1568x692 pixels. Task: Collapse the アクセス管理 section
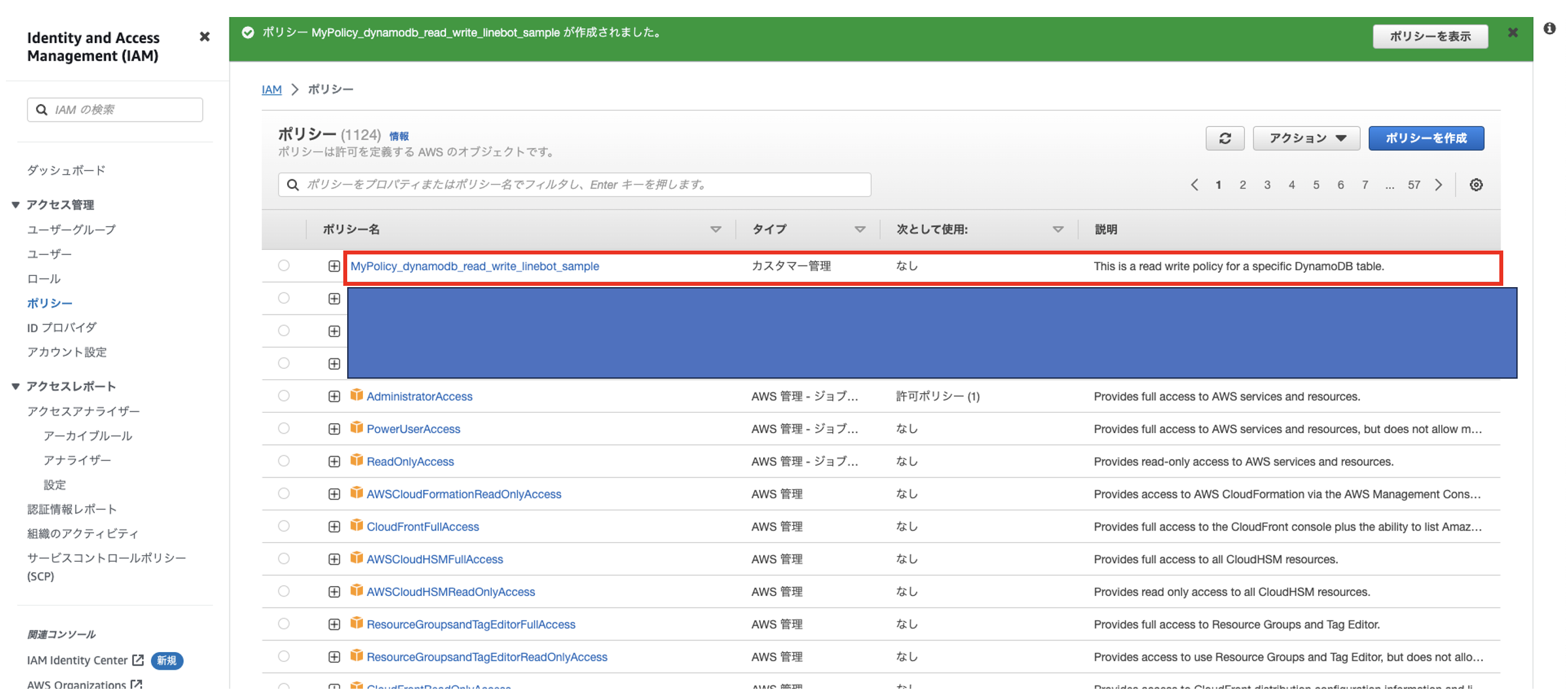(x=16, y=205)
